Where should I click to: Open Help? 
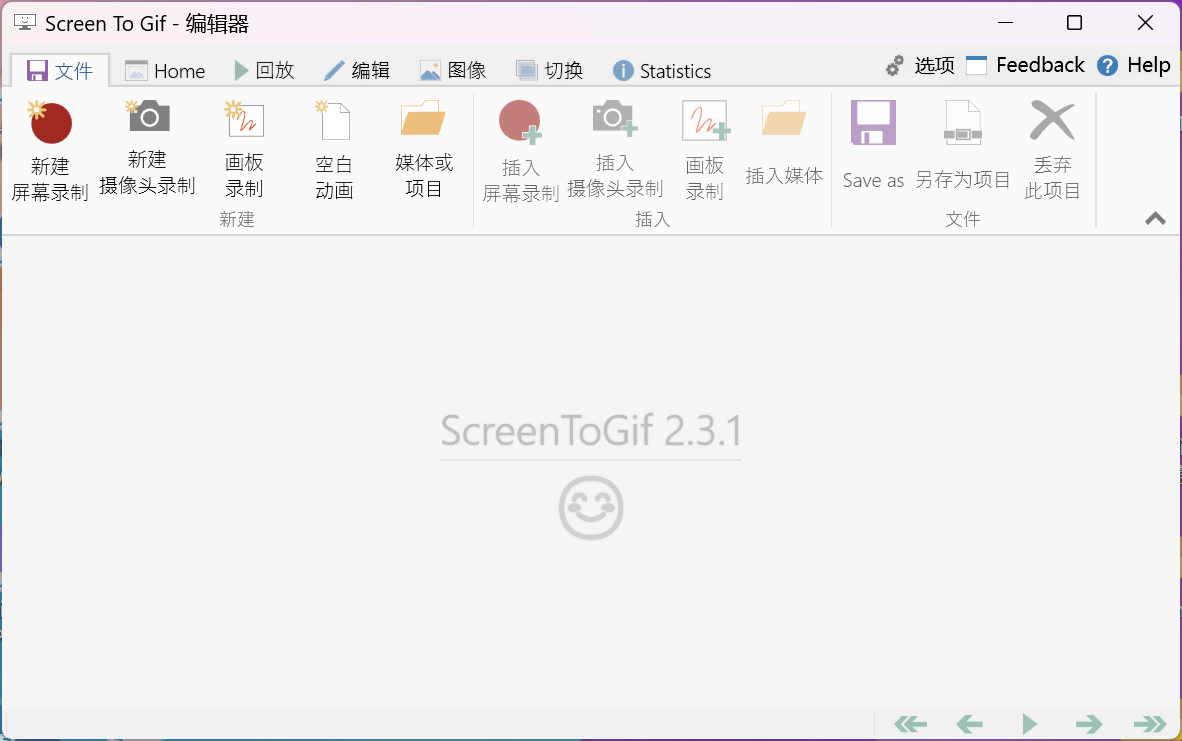coord(1134,66)
